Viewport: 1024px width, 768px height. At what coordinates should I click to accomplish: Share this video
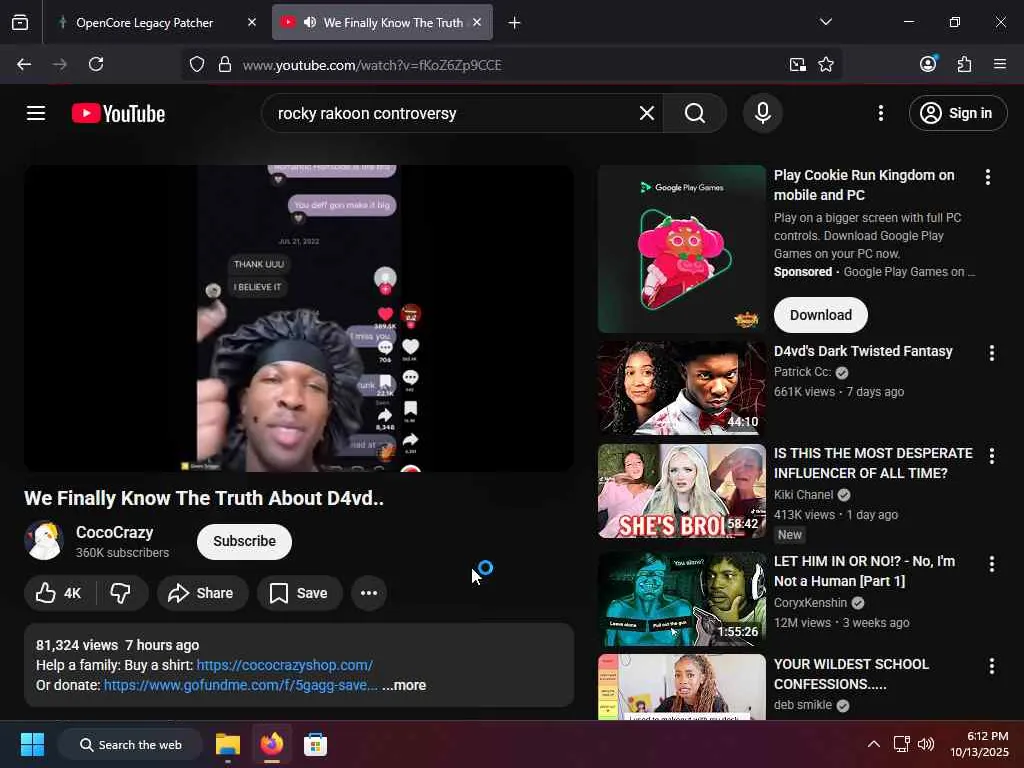tap(202, 593)
